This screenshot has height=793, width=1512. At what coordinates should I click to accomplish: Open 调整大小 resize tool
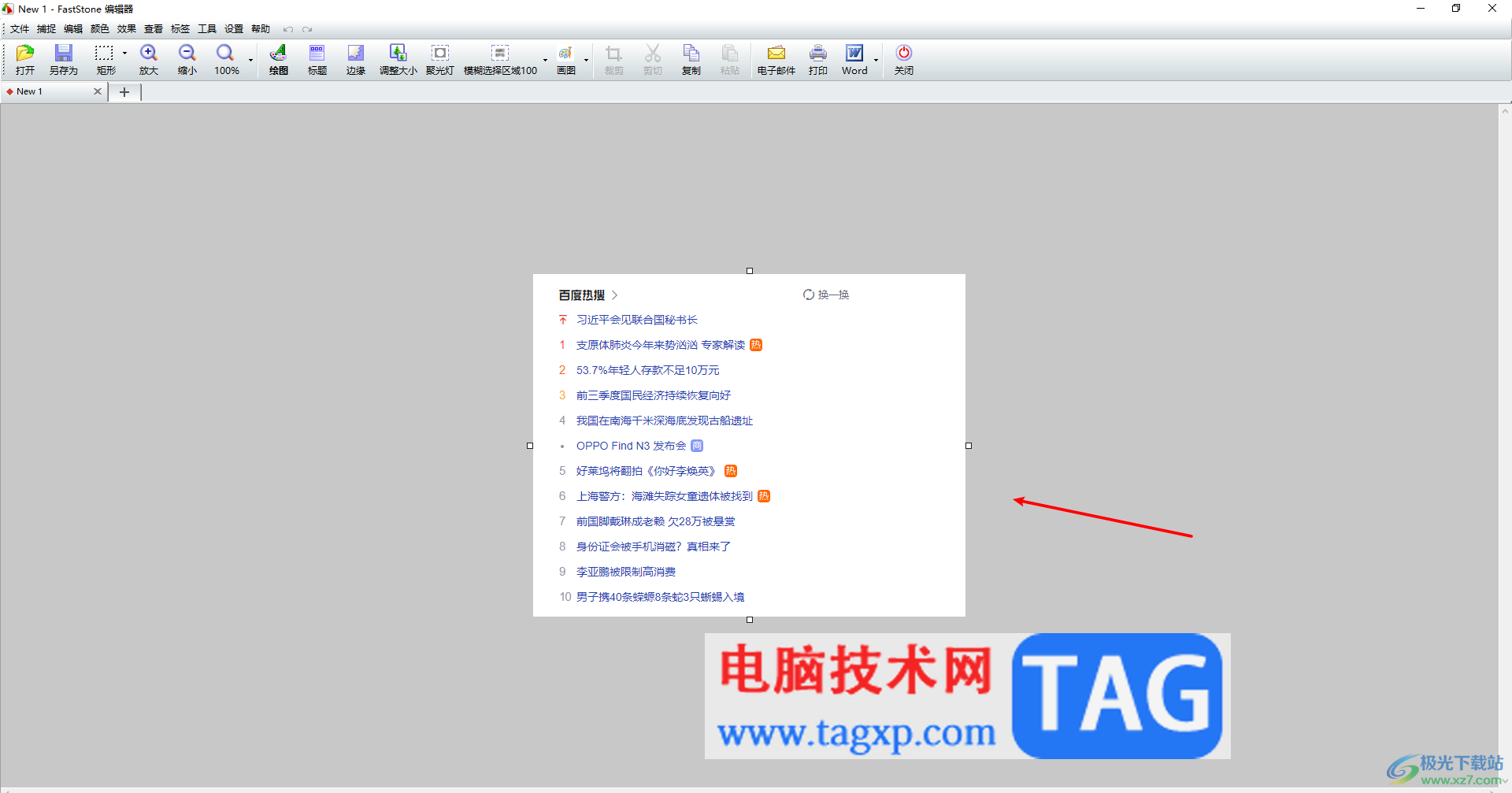[398, 60]
